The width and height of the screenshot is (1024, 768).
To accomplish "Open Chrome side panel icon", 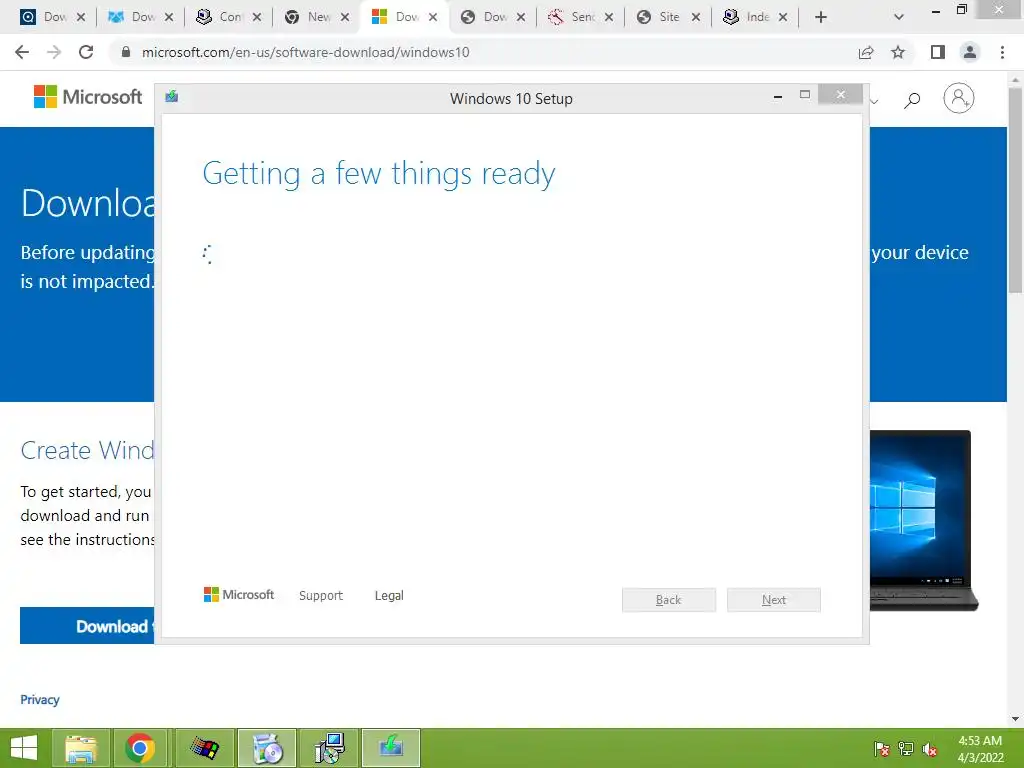I will (x=938, y=52).
